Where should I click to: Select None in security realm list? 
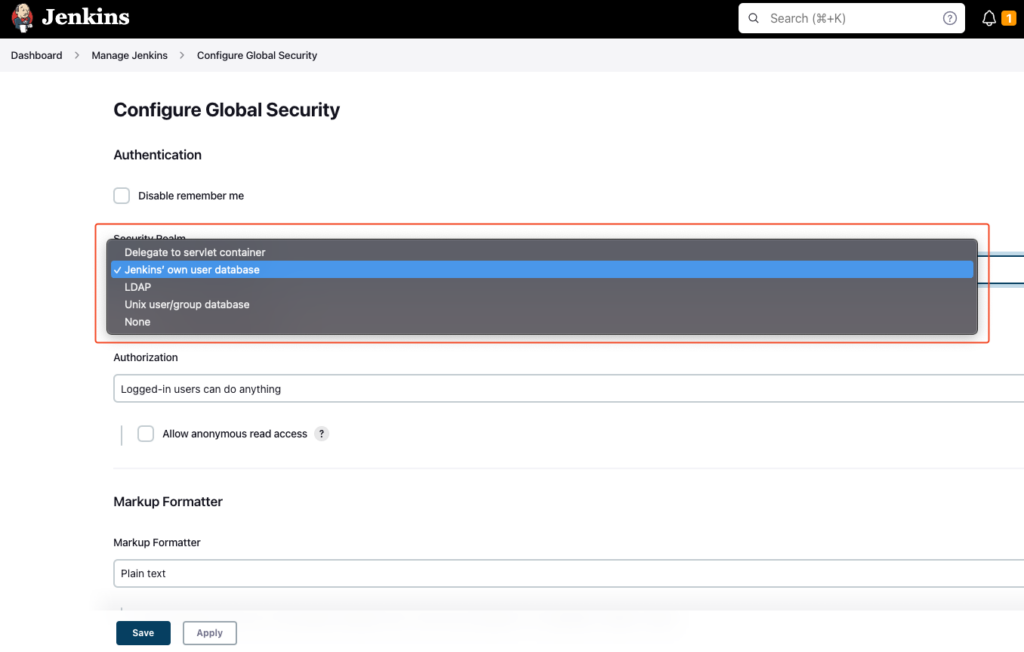click(541, 321)
